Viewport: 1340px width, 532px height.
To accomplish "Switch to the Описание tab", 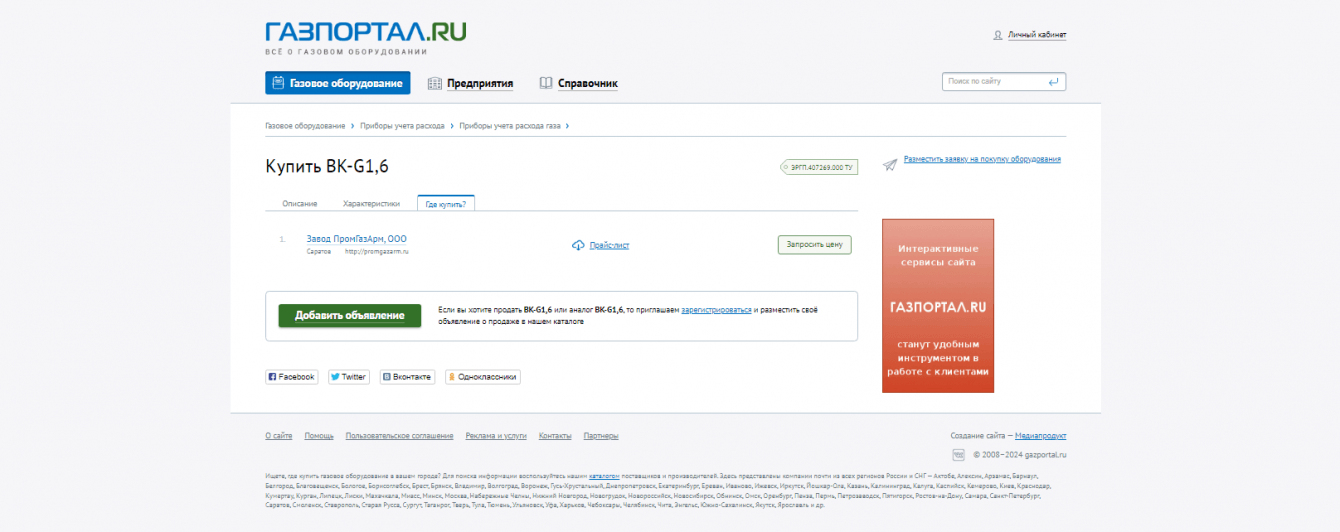I will (299, 204).
